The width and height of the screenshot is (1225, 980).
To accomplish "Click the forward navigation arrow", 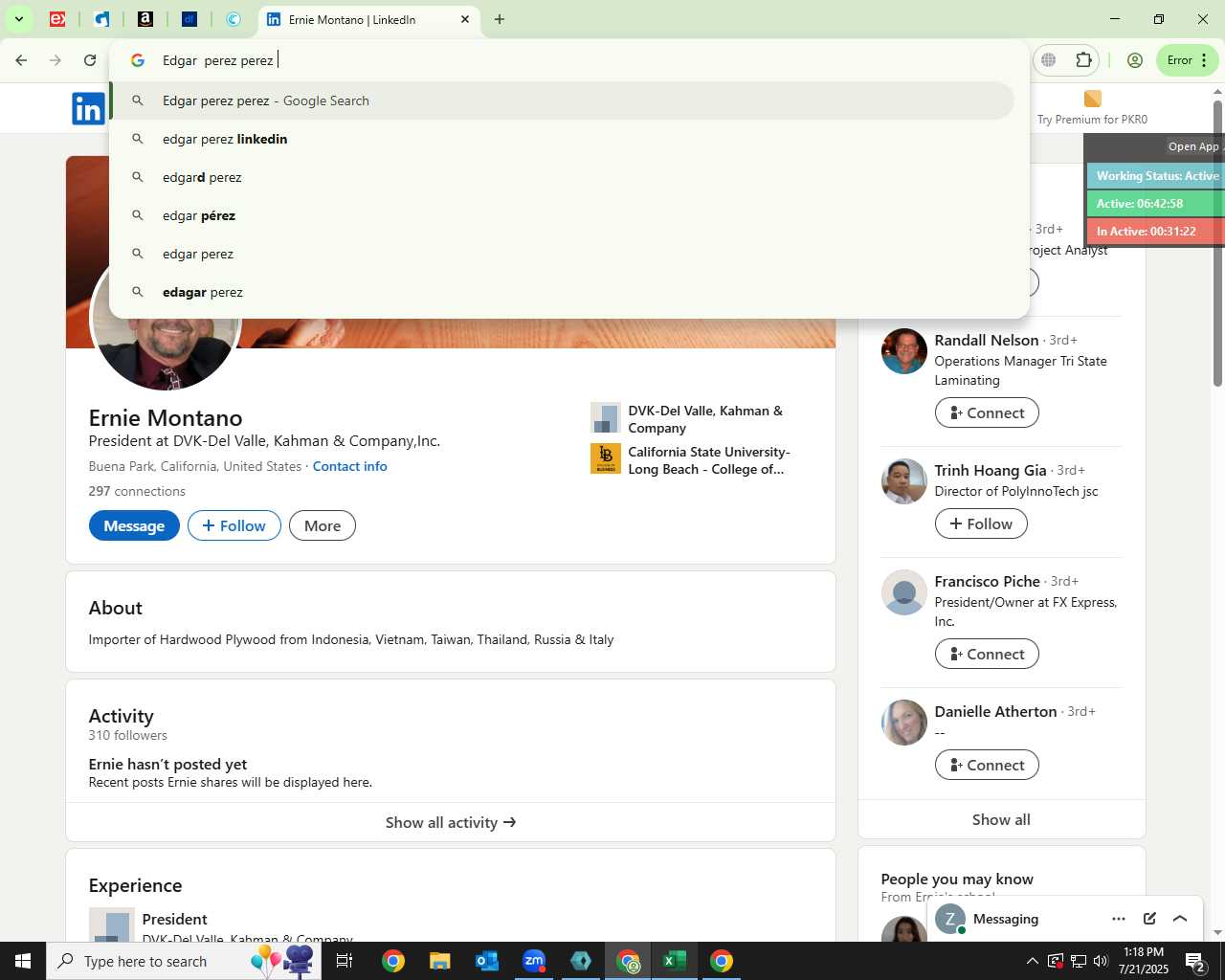I will click(x=56, y=60).
